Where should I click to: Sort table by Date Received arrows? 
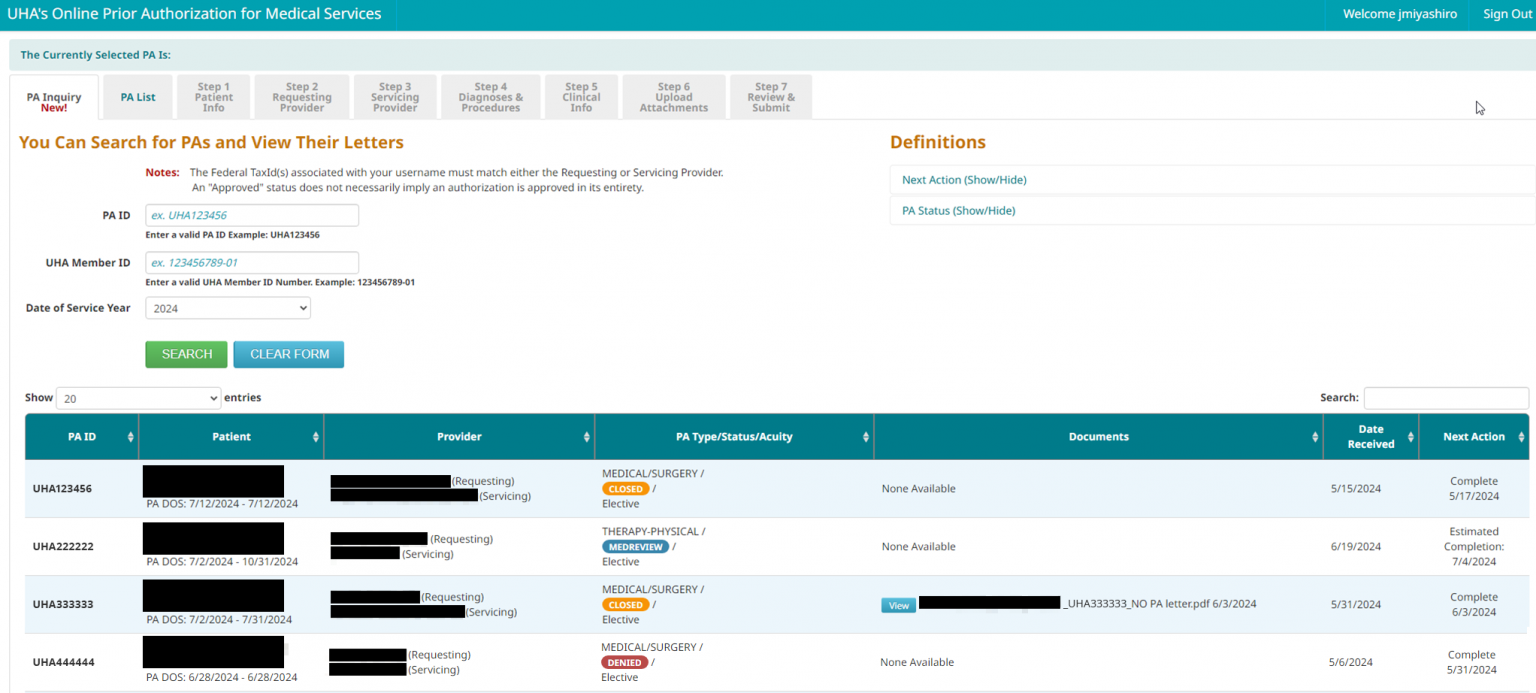coord(1411,437)
